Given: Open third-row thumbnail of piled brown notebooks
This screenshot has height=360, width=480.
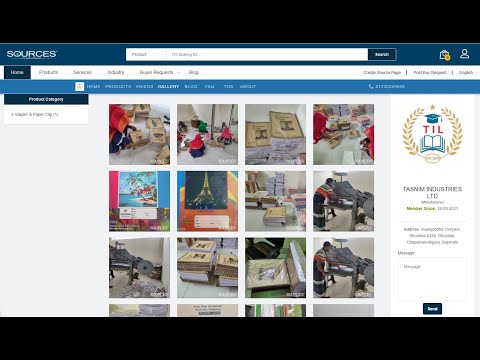Looking at the screenshot, I should pyautogui.click(x=207, y=268).
